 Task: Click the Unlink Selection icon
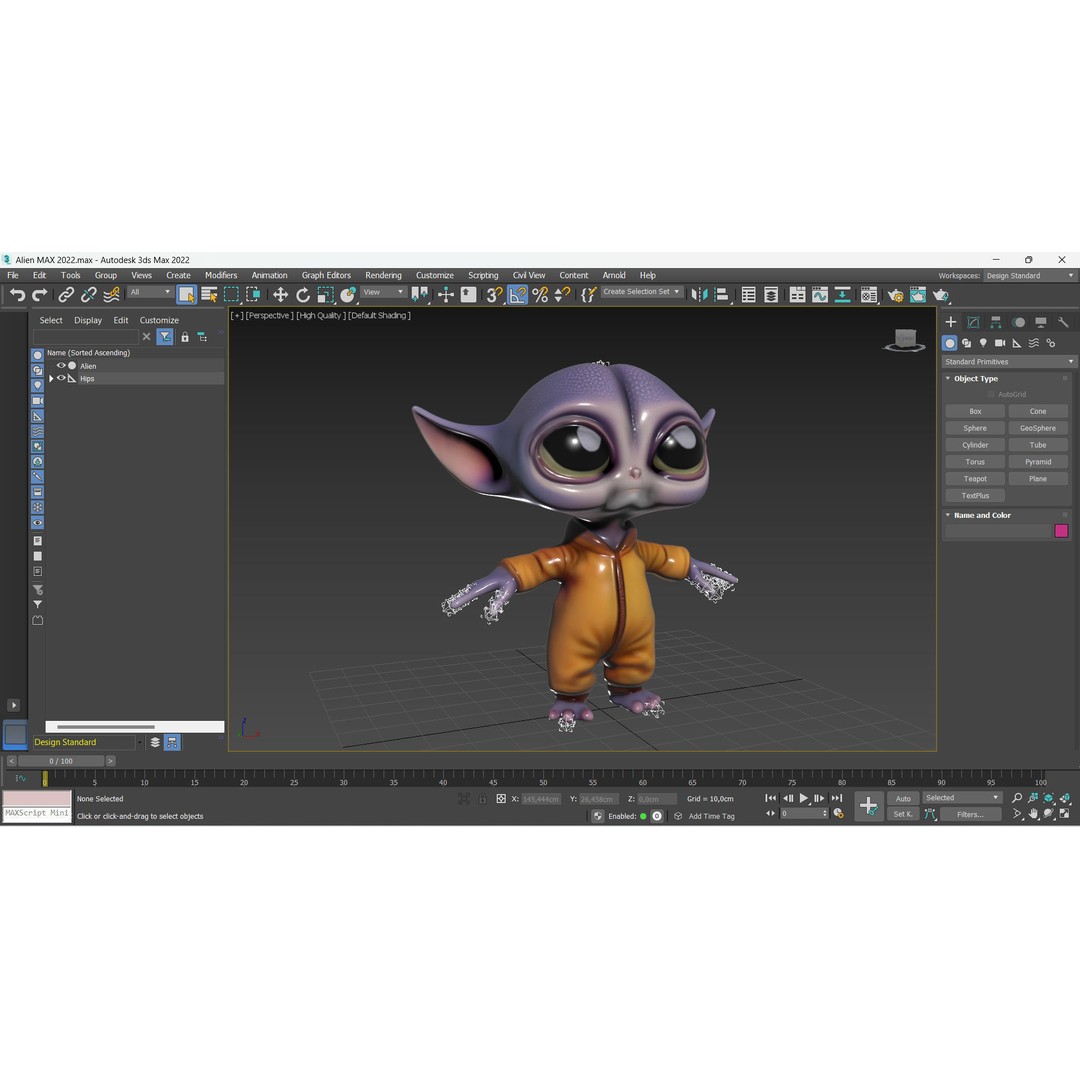click(x=88, y=295)
